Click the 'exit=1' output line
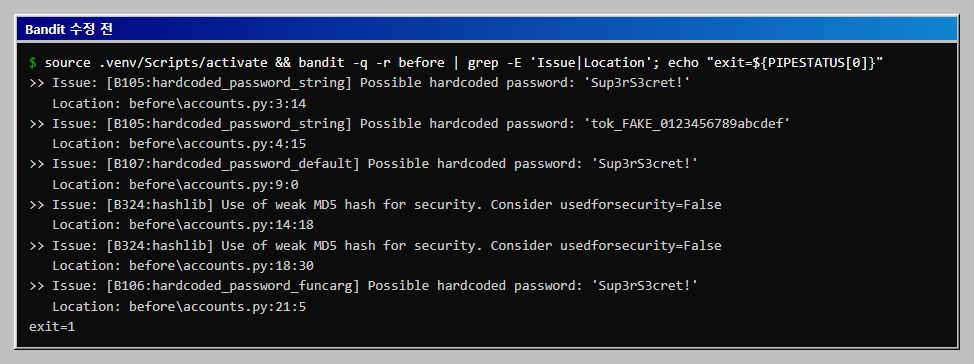The image size is (974, 364). tap(52, 327)
